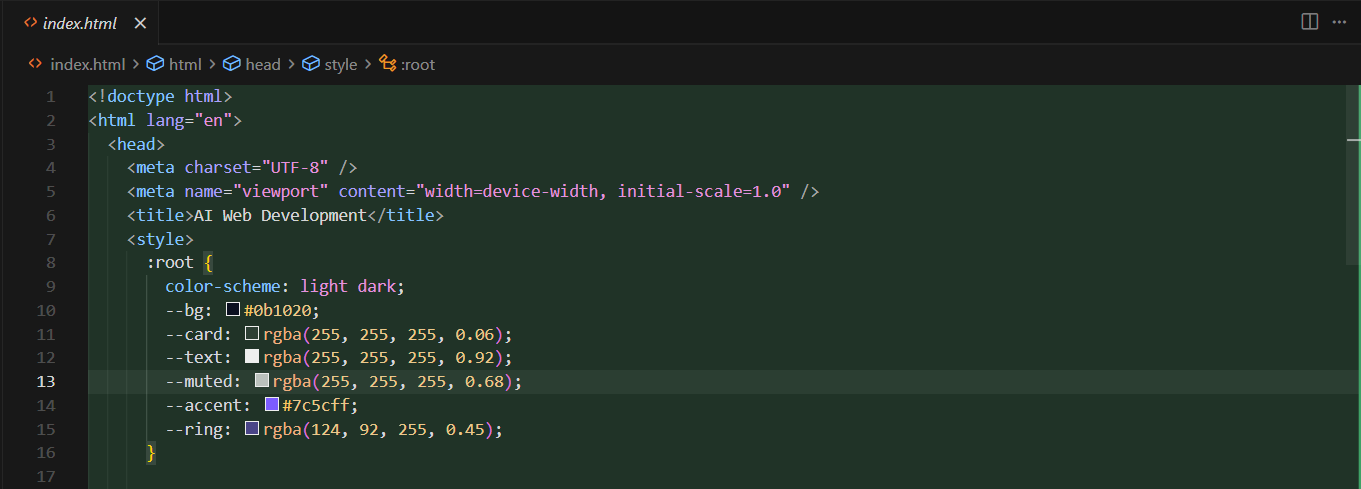
Task: Click the --accent #7c5cff color swatch
Action: tap(272, 405)
